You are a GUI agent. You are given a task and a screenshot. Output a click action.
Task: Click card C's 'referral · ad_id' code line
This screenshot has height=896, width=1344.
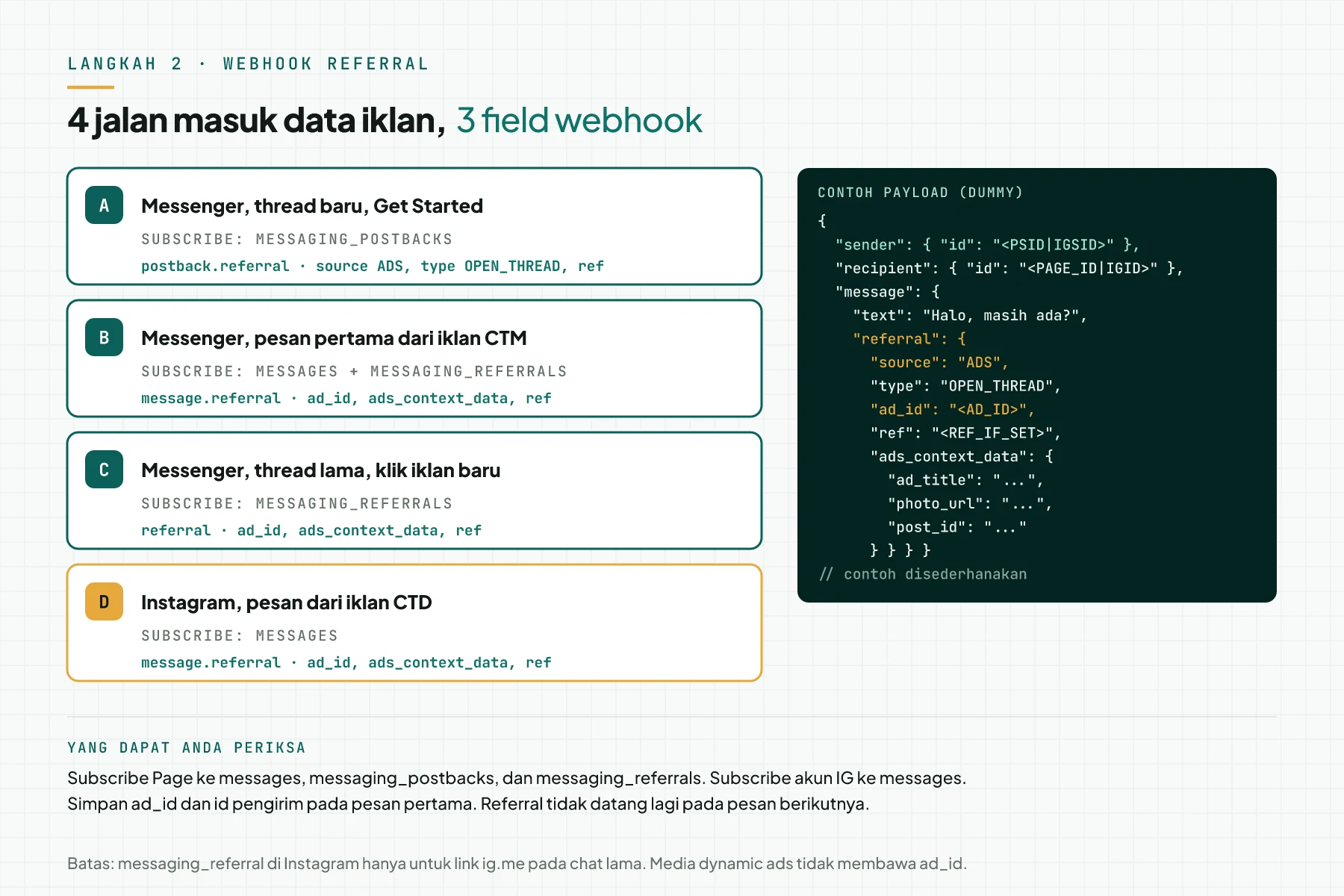click(x=311, y=531)
